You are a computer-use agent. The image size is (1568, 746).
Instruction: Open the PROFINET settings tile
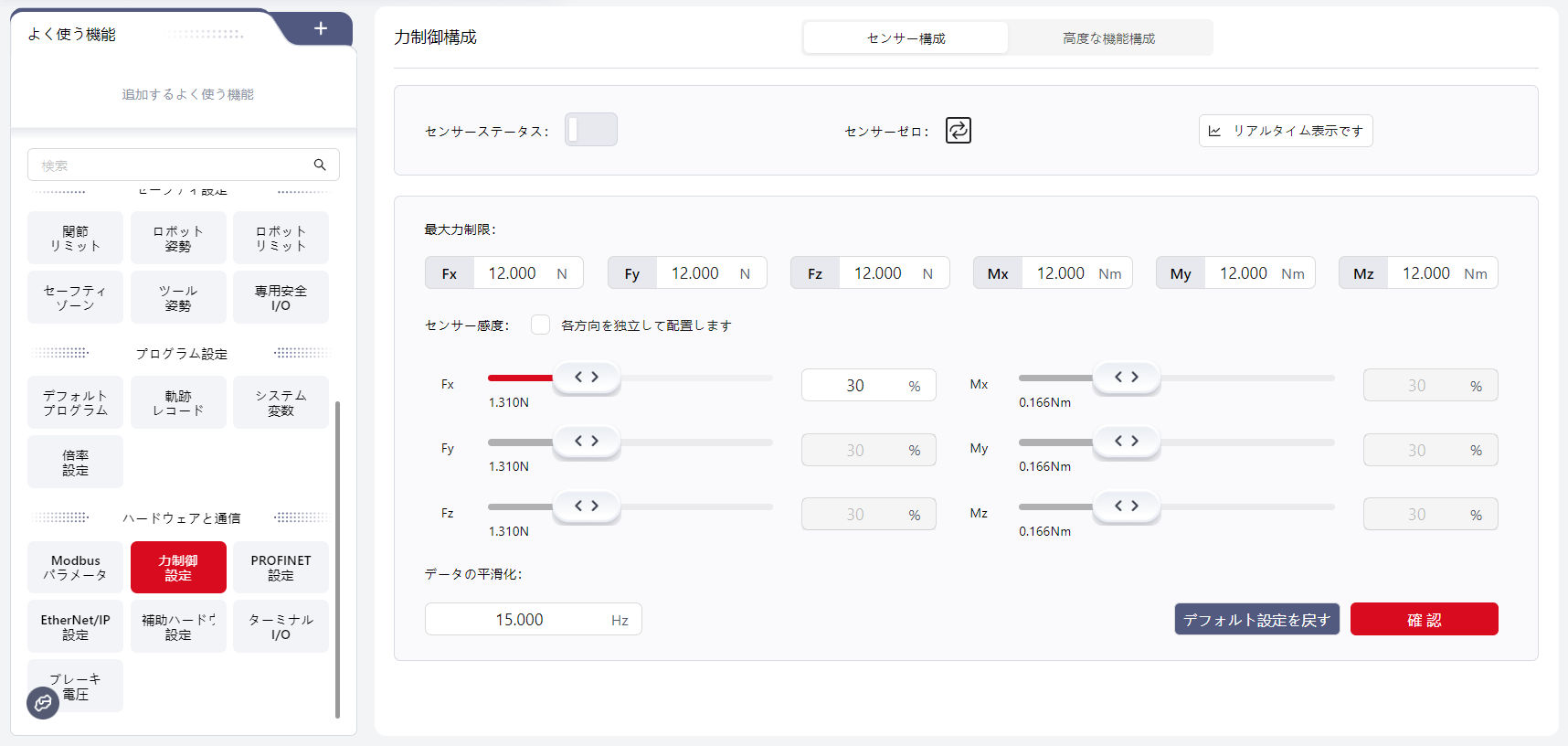pyautogui.click(x=281, y=568)
